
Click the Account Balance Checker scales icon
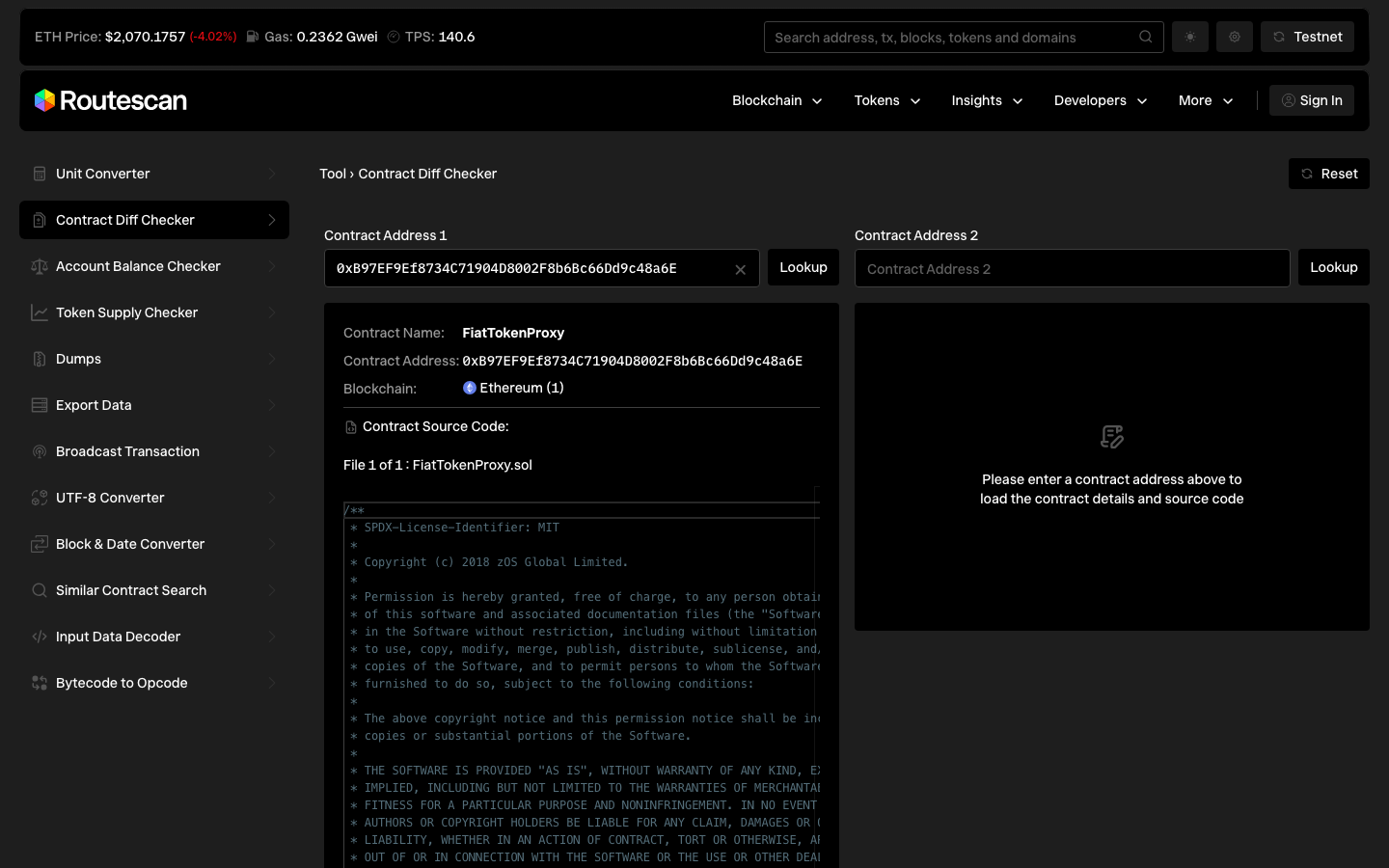click(x=40, y=266)
